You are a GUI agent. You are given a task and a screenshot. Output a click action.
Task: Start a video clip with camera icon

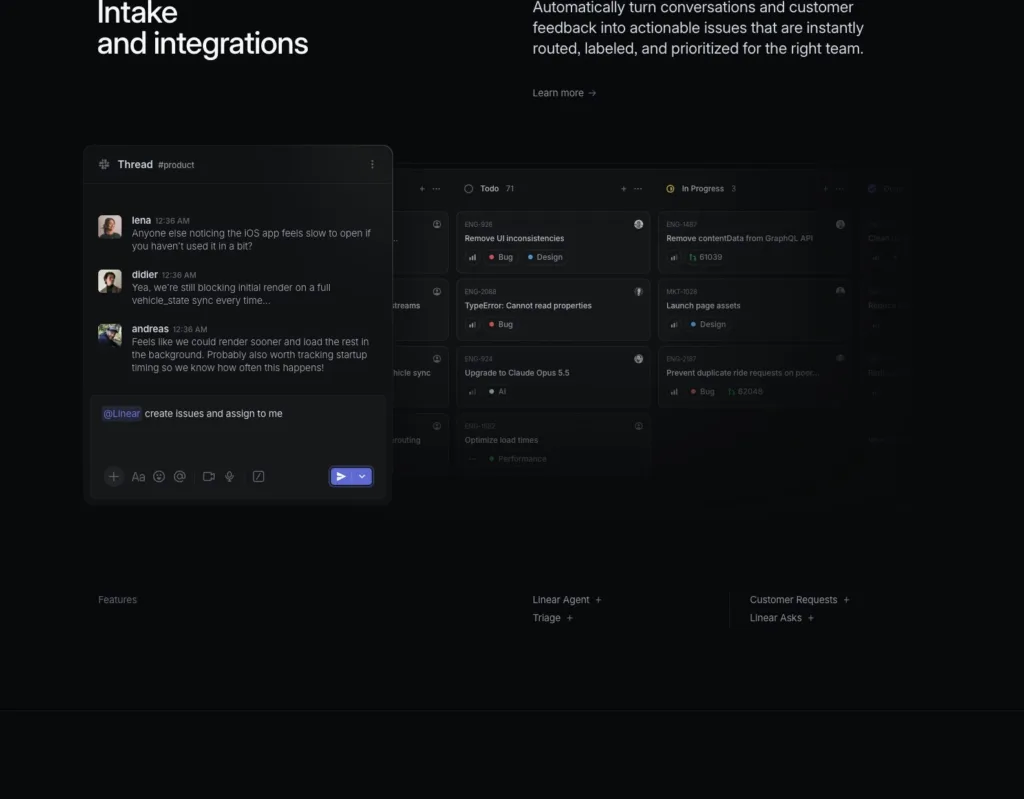(x=209, y=477)
